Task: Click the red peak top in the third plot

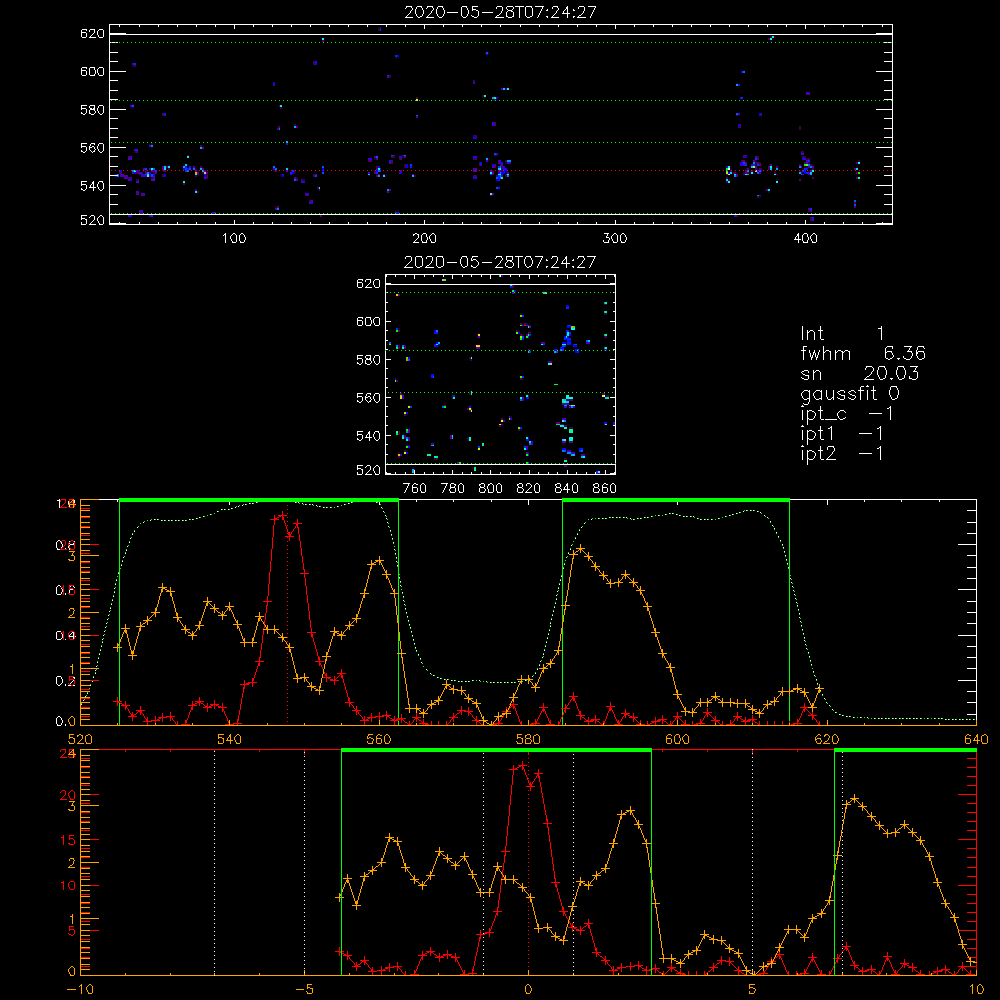Action: (282, 515)
